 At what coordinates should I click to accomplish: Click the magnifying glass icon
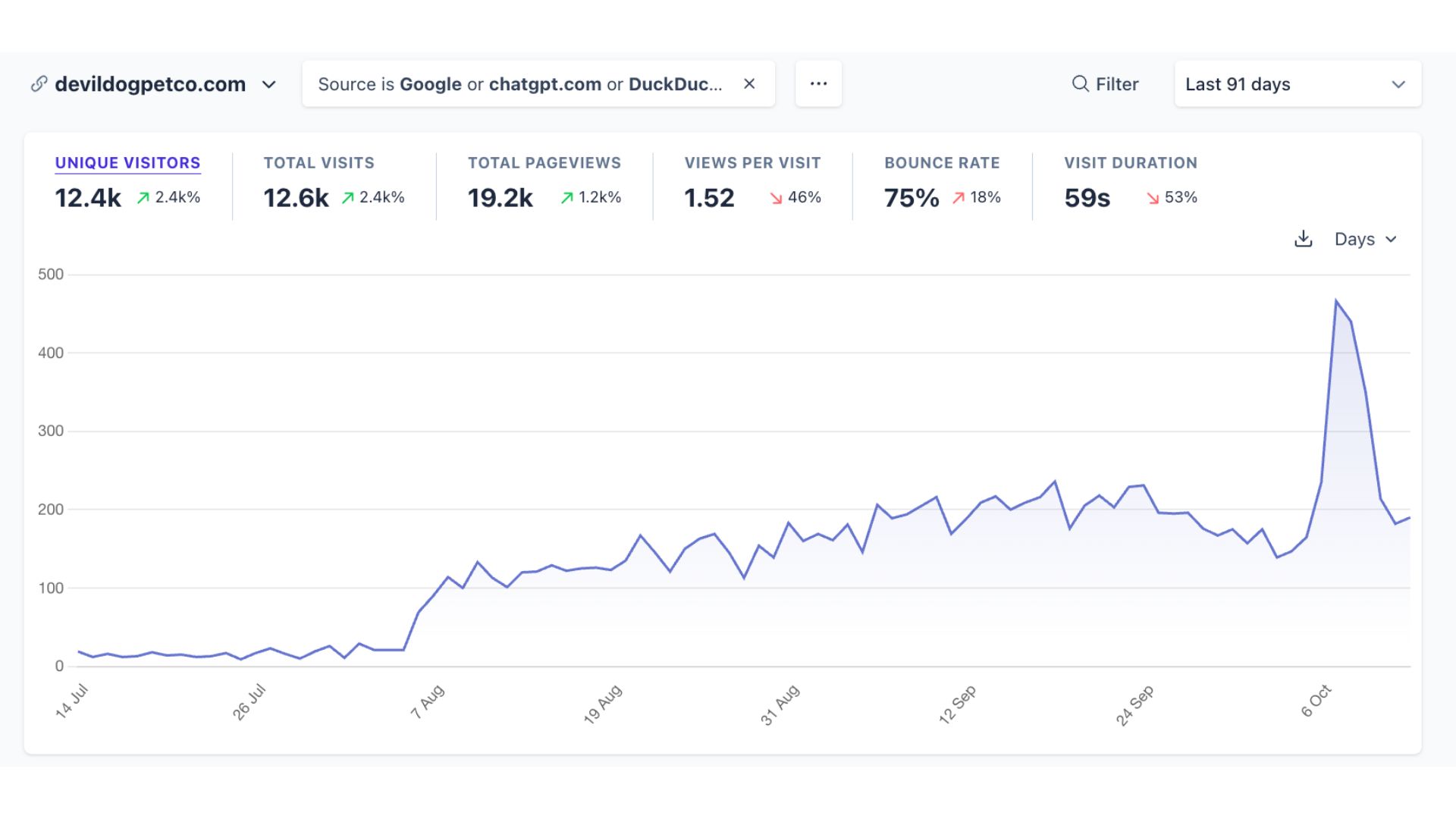[x=1080, y=84]
